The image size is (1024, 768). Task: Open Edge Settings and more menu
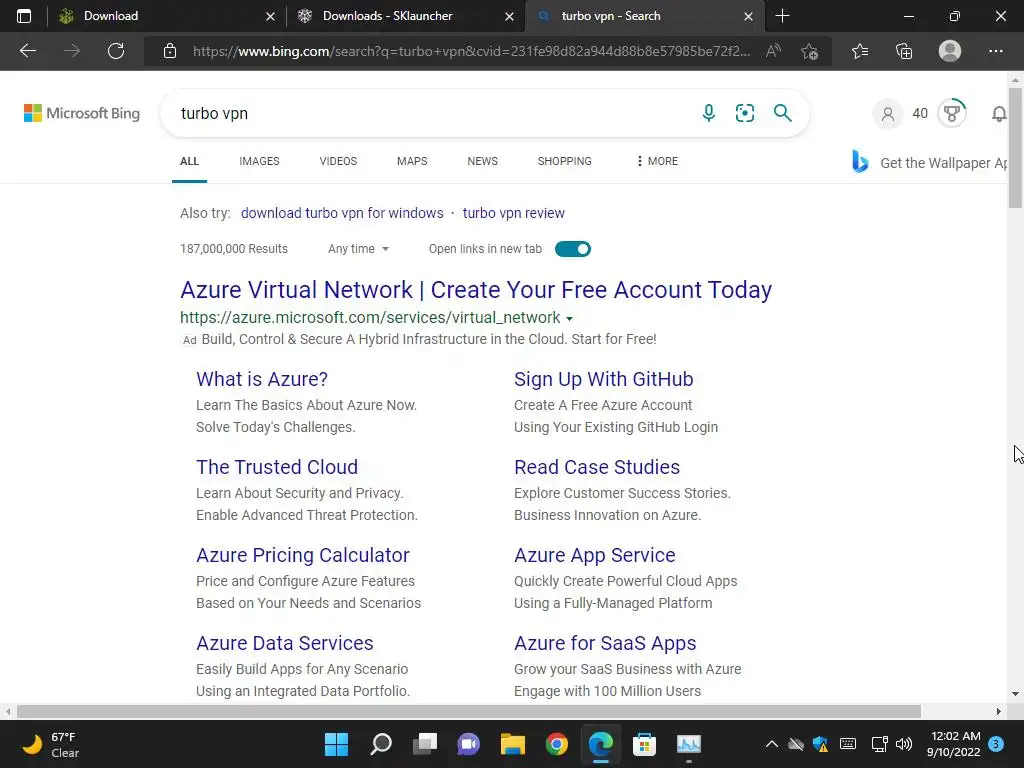(995, 51)
